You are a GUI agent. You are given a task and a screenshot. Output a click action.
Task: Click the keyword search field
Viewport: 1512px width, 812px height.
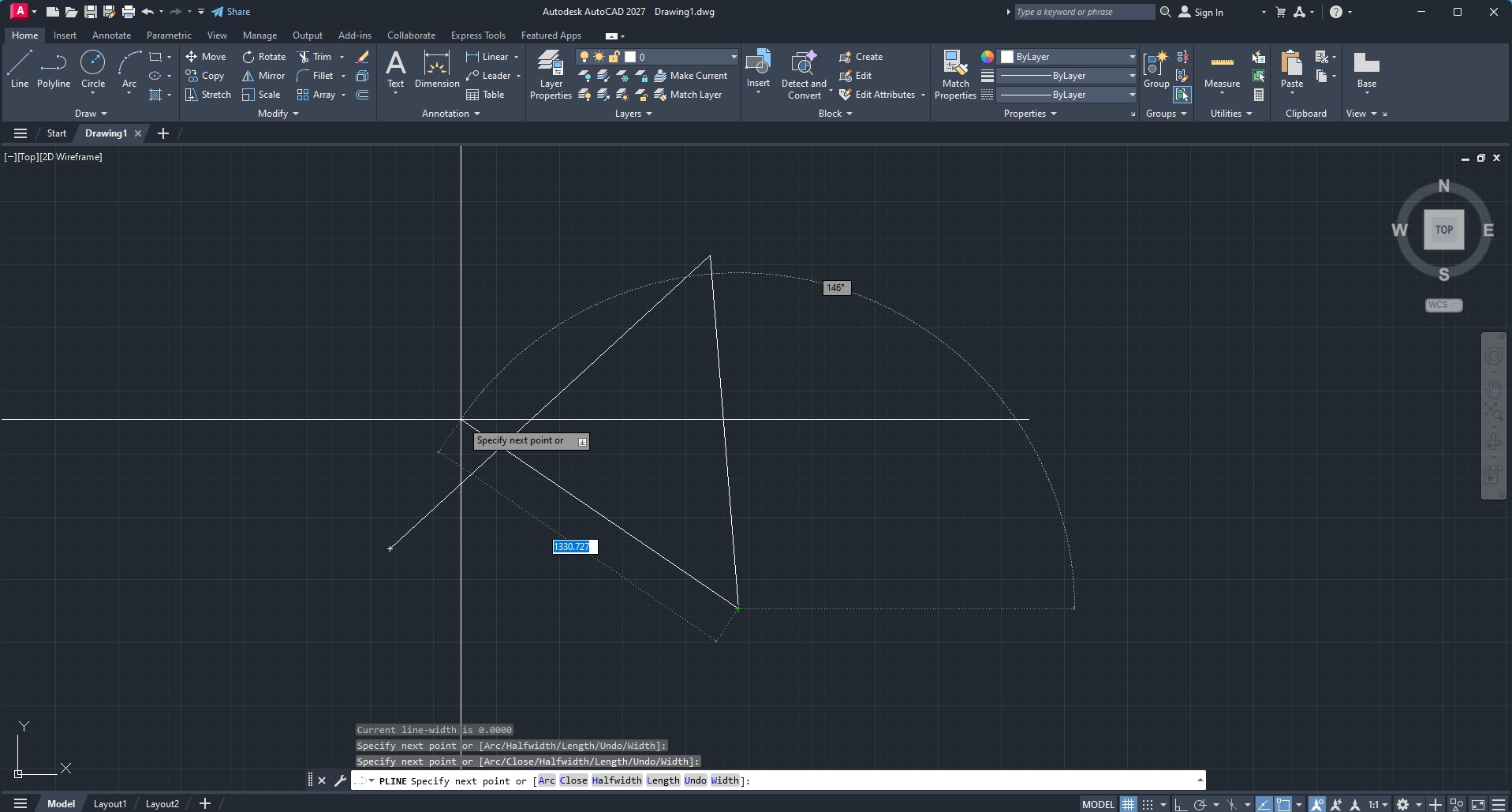click(x=1084, y=12)
